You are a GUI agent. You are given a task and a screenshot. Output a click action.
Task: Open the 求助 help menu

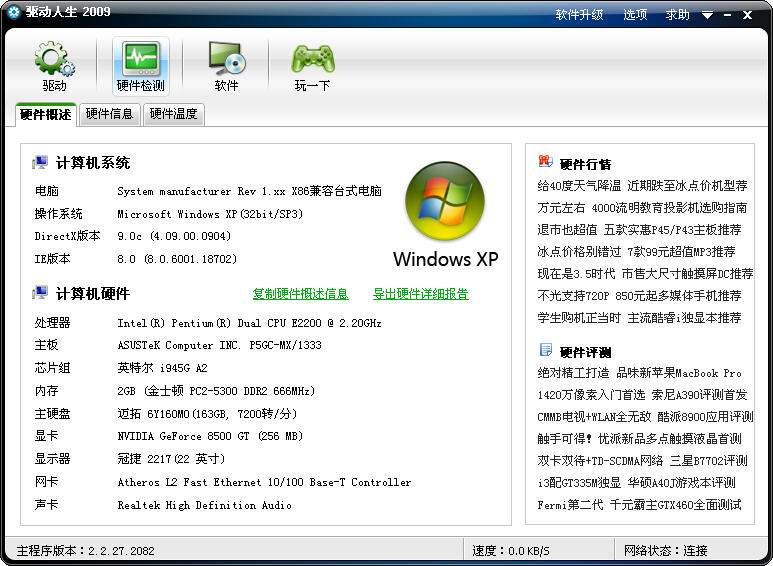[x=678, y=15]
